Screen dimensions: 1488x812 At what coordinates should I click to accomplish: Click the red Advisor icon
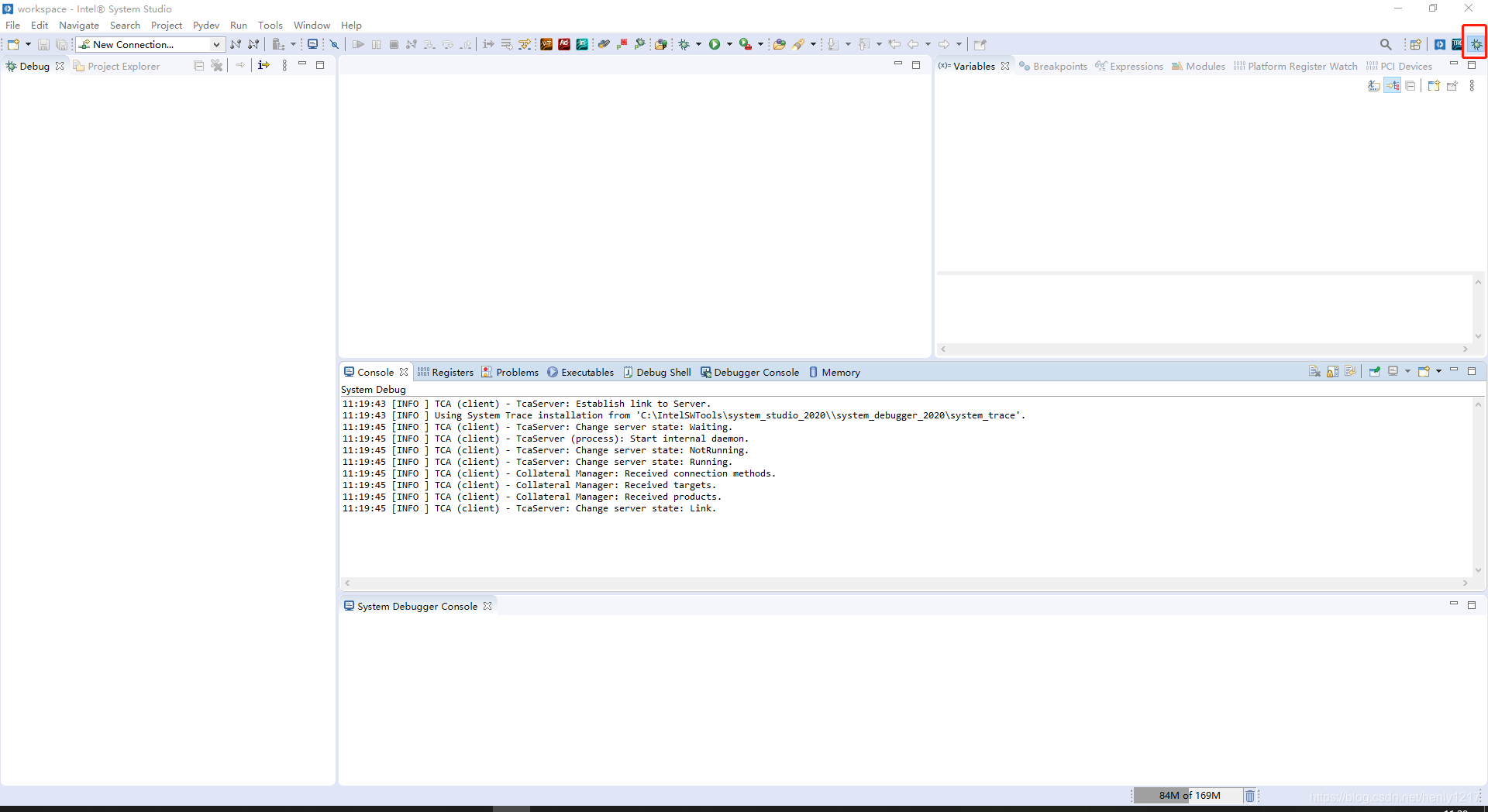564,44
